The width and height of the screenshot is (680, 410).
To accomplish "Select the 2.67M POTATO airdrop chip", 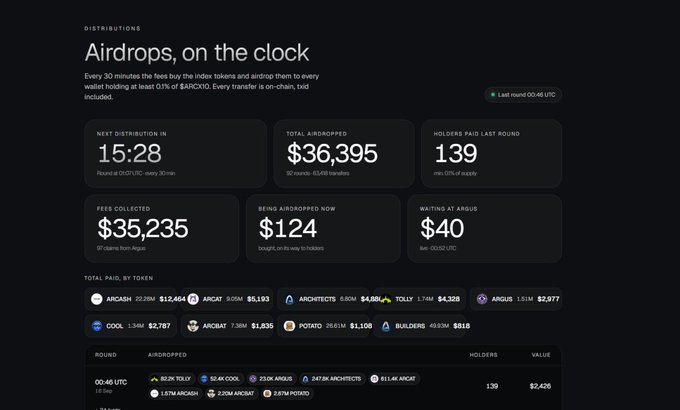I will [x=287, y=394].
